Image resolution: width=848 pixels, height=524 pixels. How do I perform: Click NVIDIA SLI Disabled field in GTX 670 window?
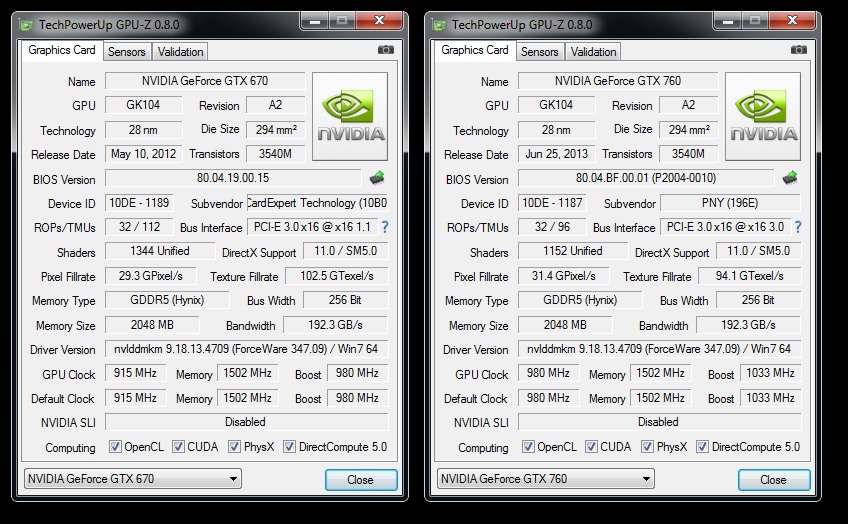point(247,422)
